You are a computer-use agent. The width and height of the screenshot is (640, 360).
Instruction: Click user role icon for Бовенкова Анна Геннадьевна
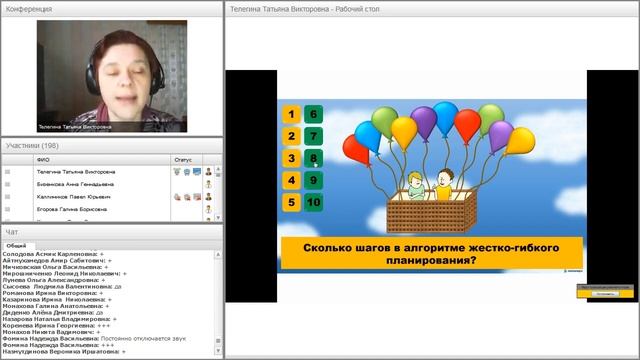[x=209, y=184]
